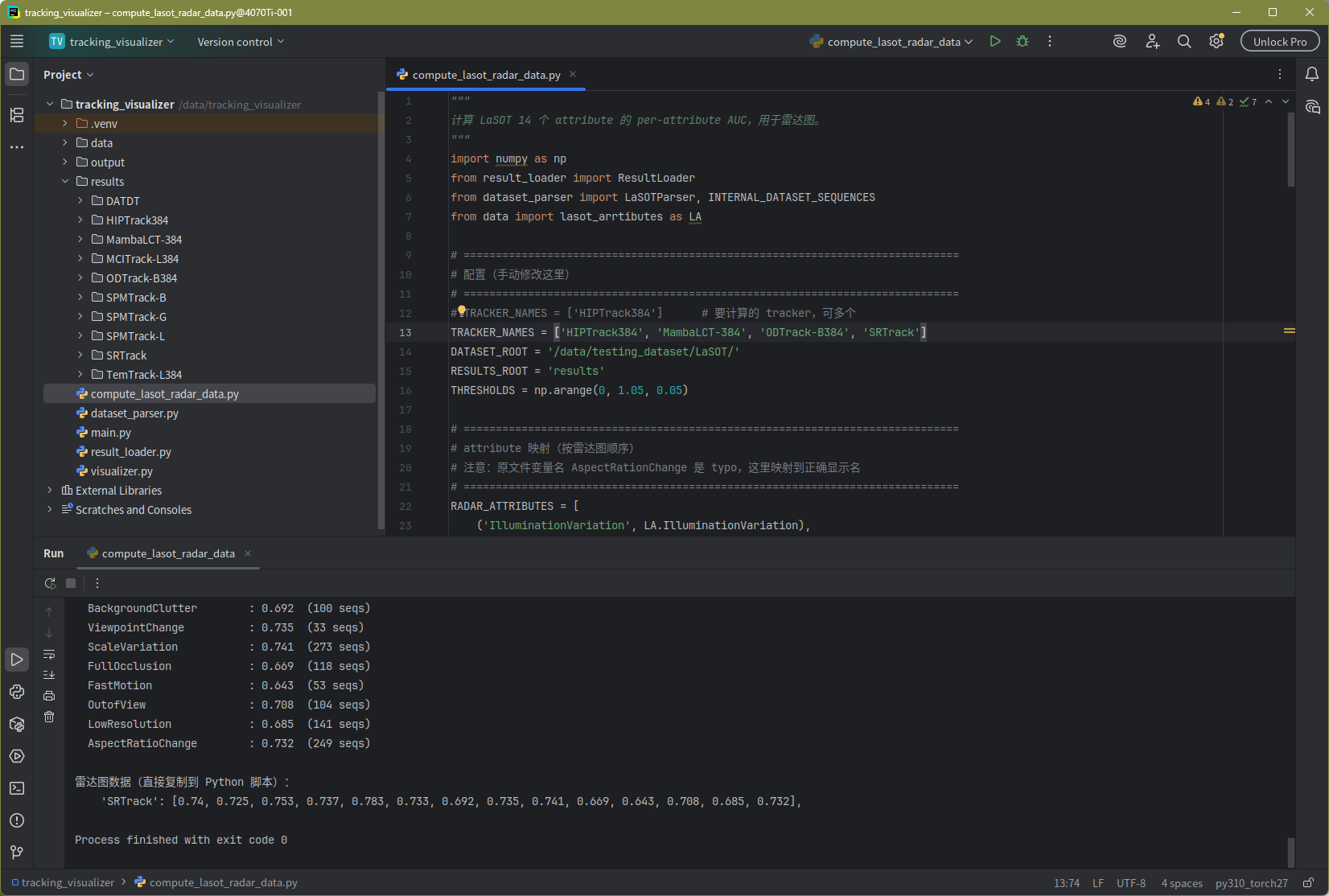
Task: Switch the py310_torch27 Python interpreter
Action: (1252, 883)
